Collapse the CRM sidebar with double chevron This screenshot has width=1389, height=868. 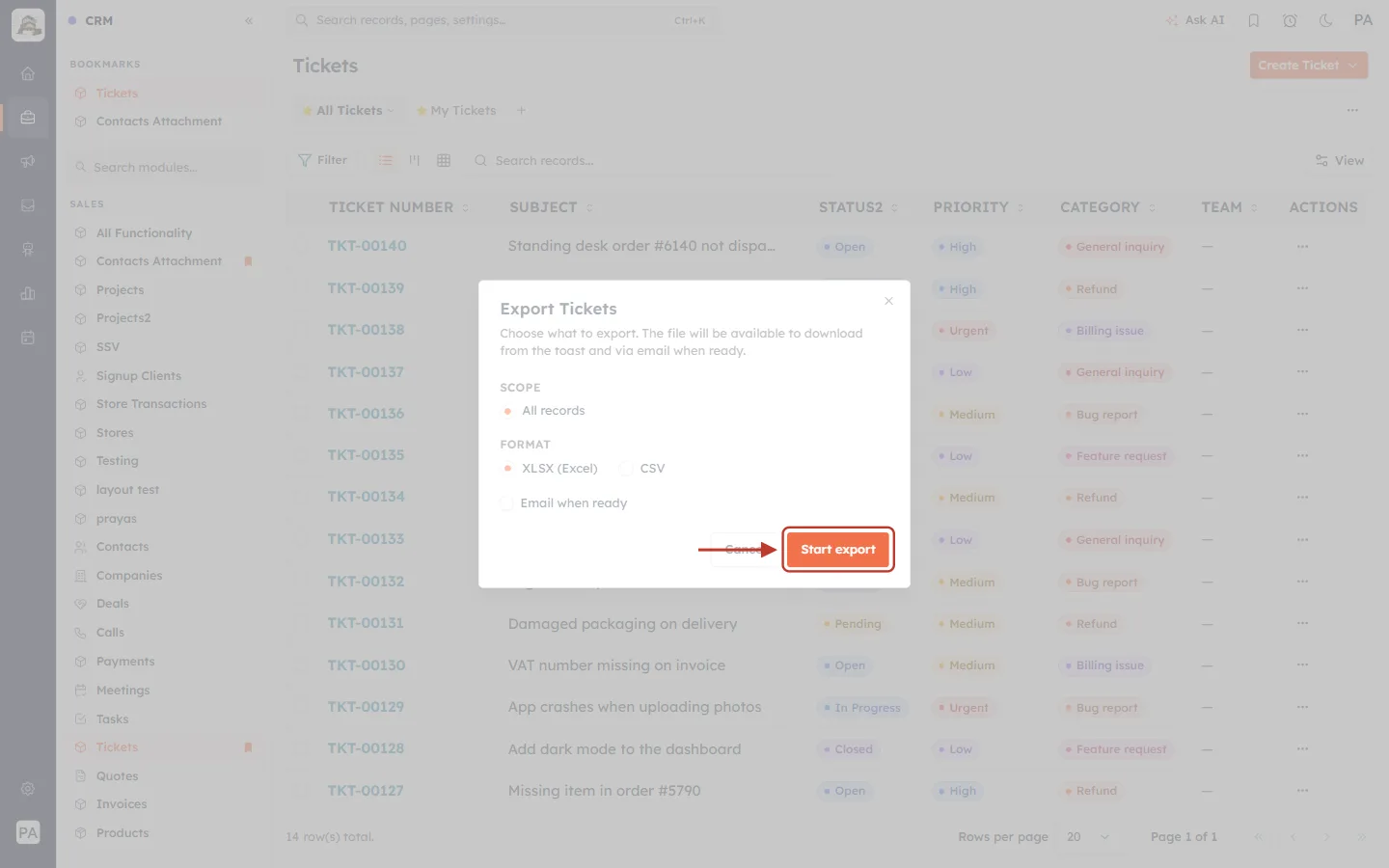pyautogui.click(x=249, y=20)
